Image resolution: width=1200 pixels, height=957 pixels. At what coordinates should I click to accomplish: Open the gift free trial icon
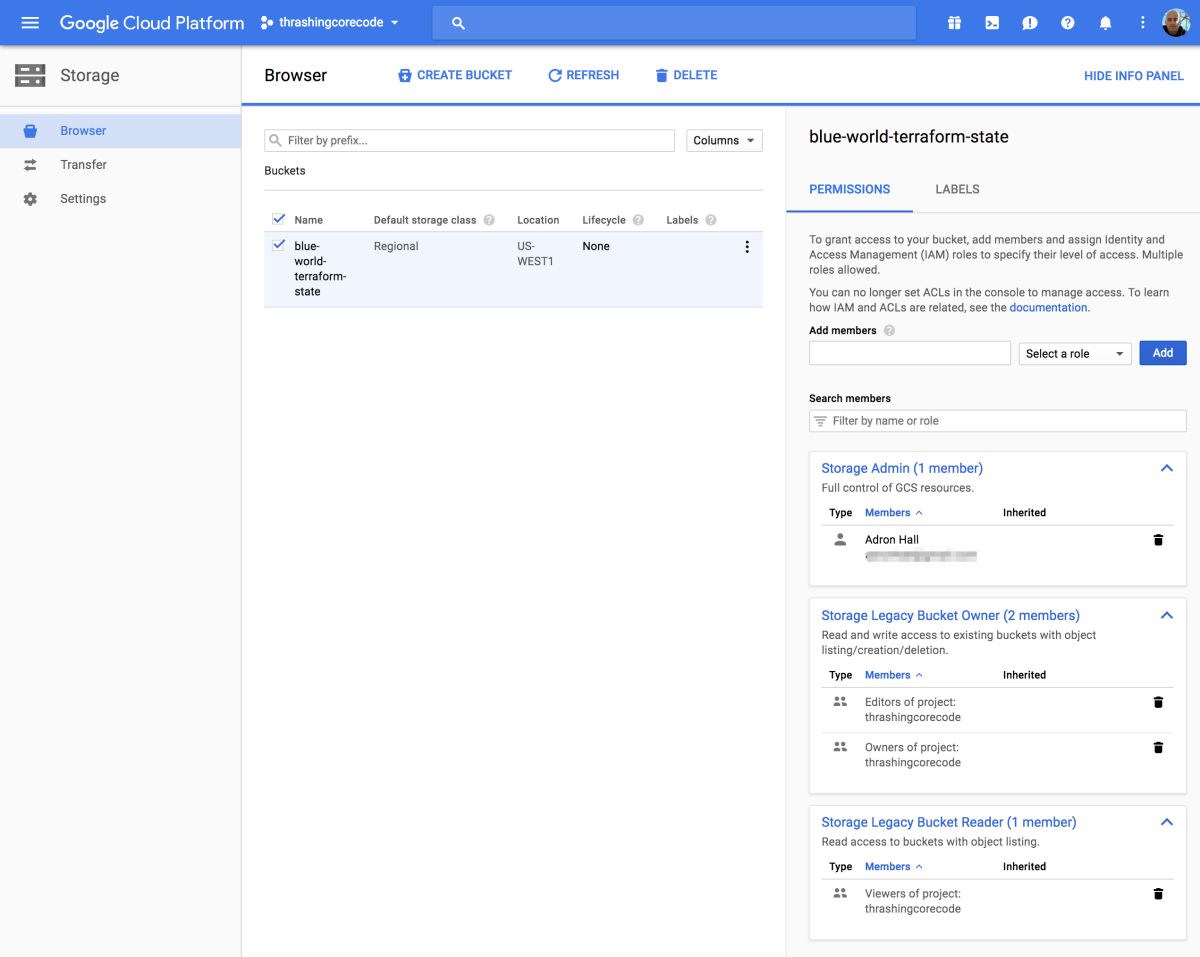coord(954,22)
